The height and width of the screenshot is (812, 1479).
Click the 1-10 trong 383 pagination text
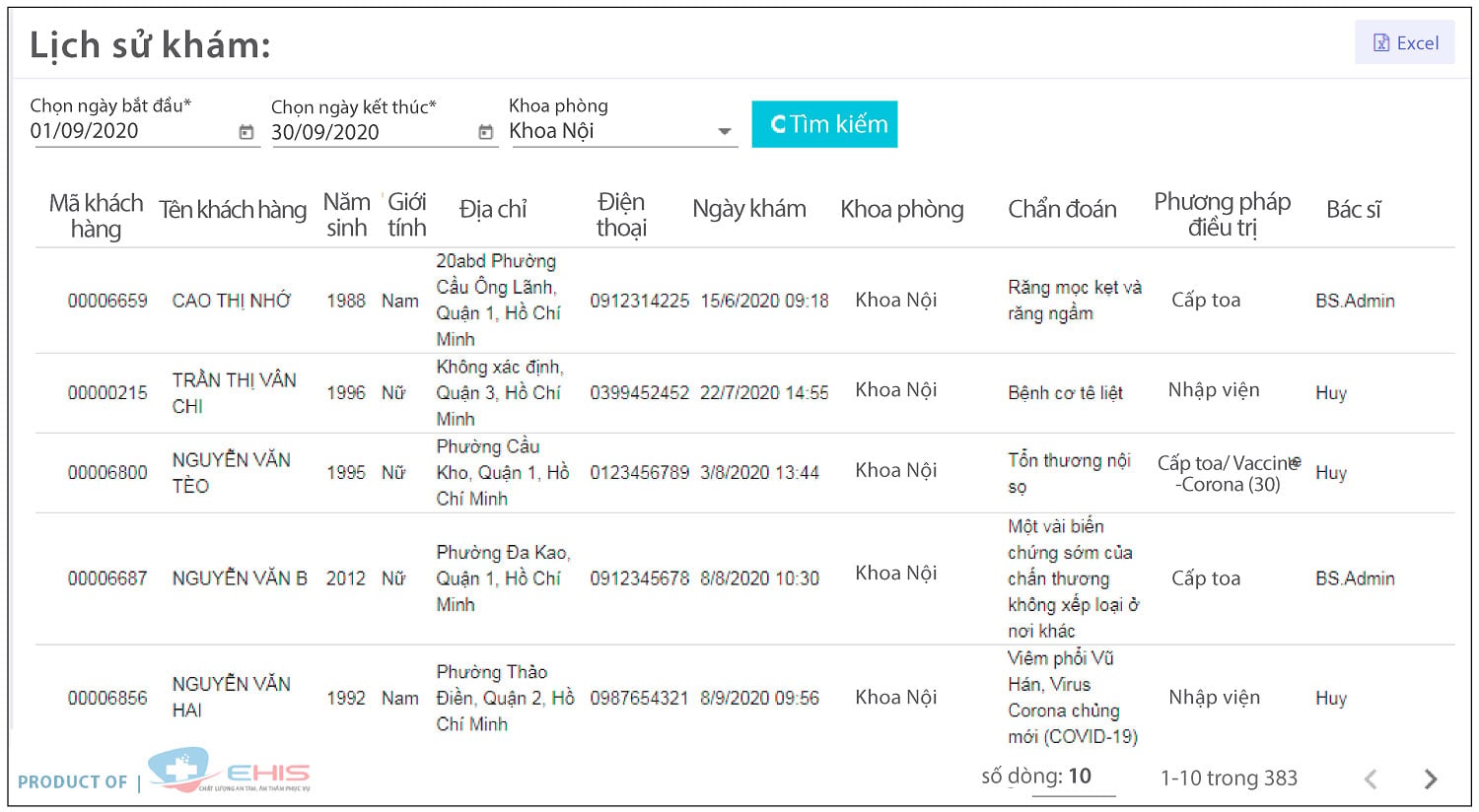[1229, 778]
